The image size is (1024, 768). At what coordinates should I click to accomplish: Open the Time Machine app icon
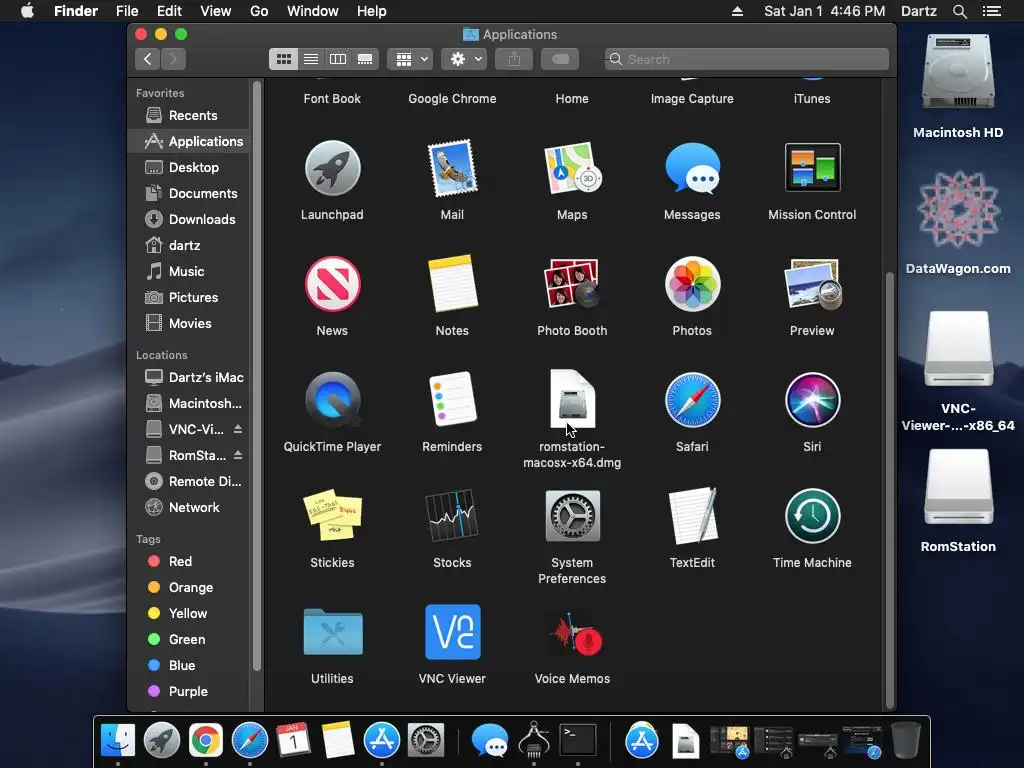pyautogui.click(x=812, y=515)
